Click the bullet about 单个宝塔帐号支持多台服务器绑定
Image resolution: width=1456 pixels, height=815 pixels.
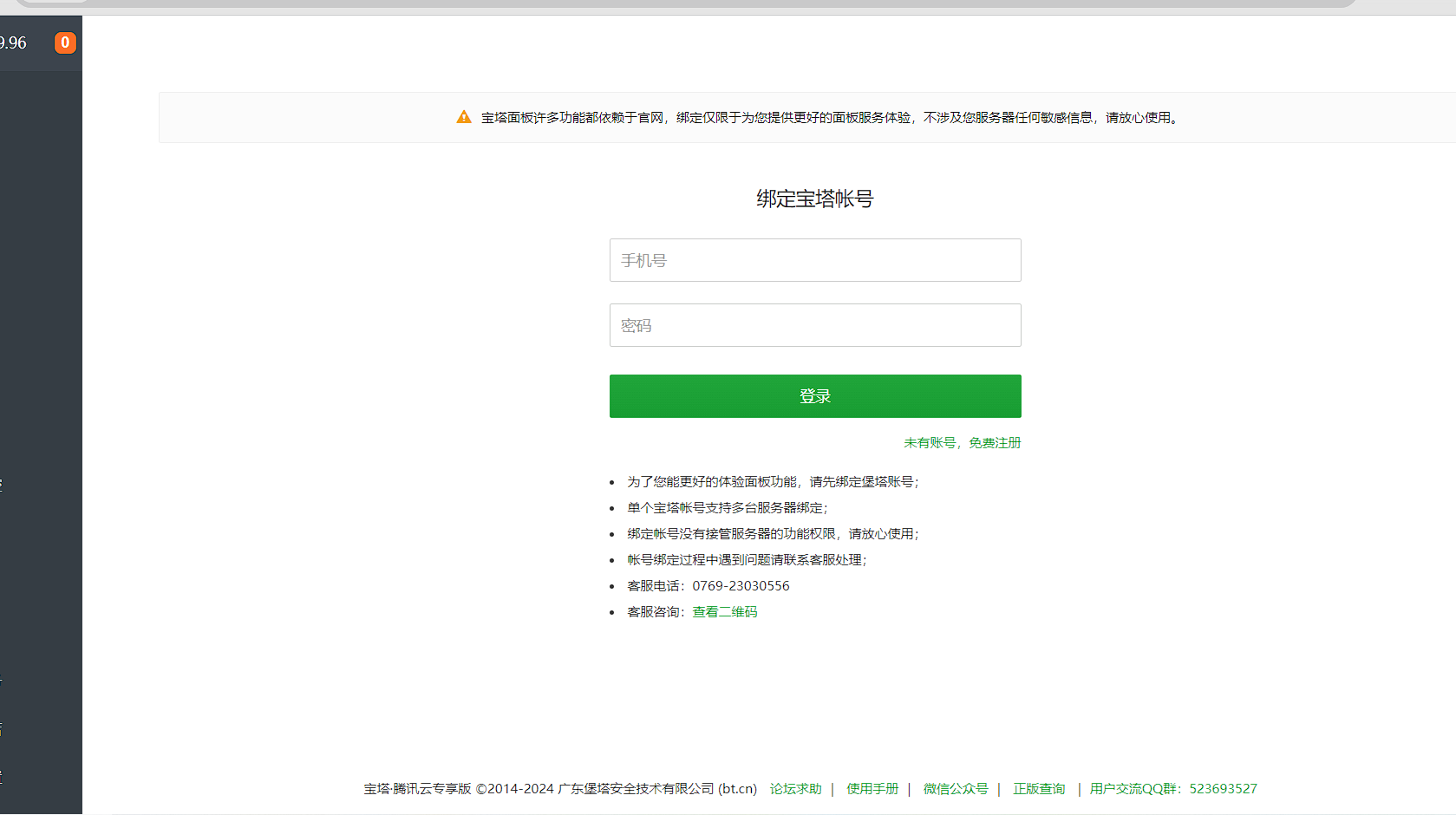(x=727, y=508)
